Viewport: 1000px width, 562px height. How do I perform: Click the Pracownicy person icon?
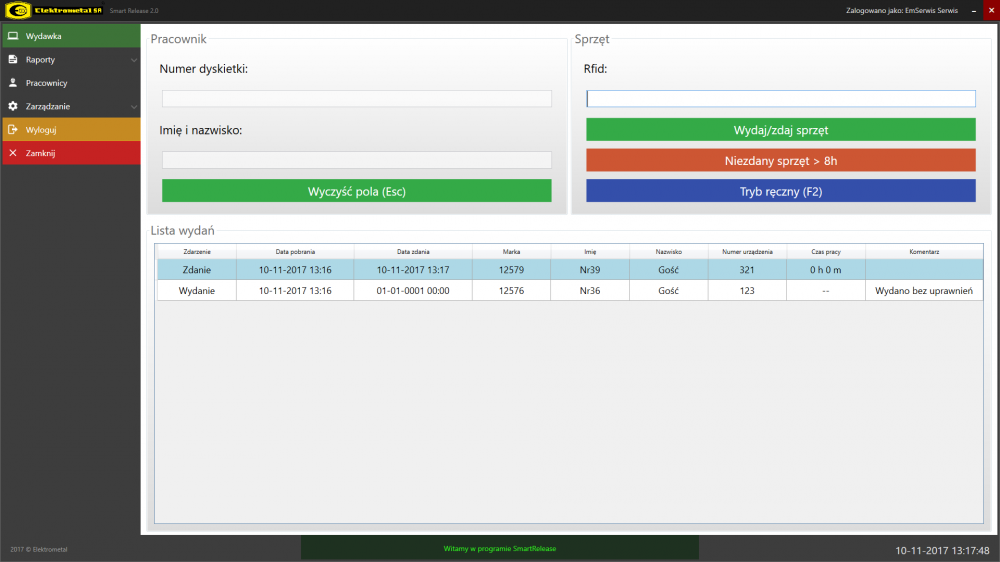click(x=13, y=83)
